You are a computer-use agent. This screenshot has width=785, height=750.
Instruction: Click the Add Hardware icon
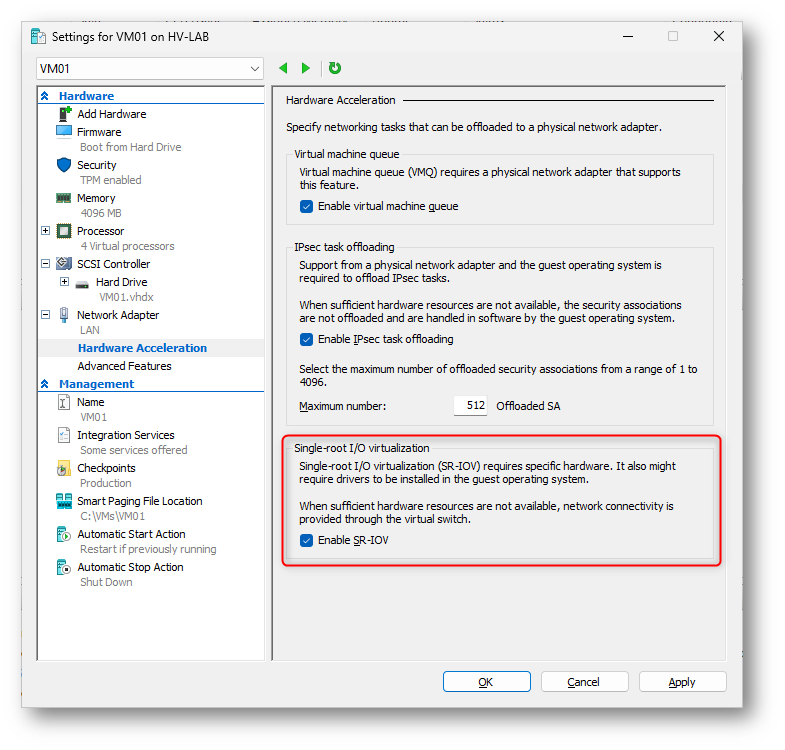point(64,114)
